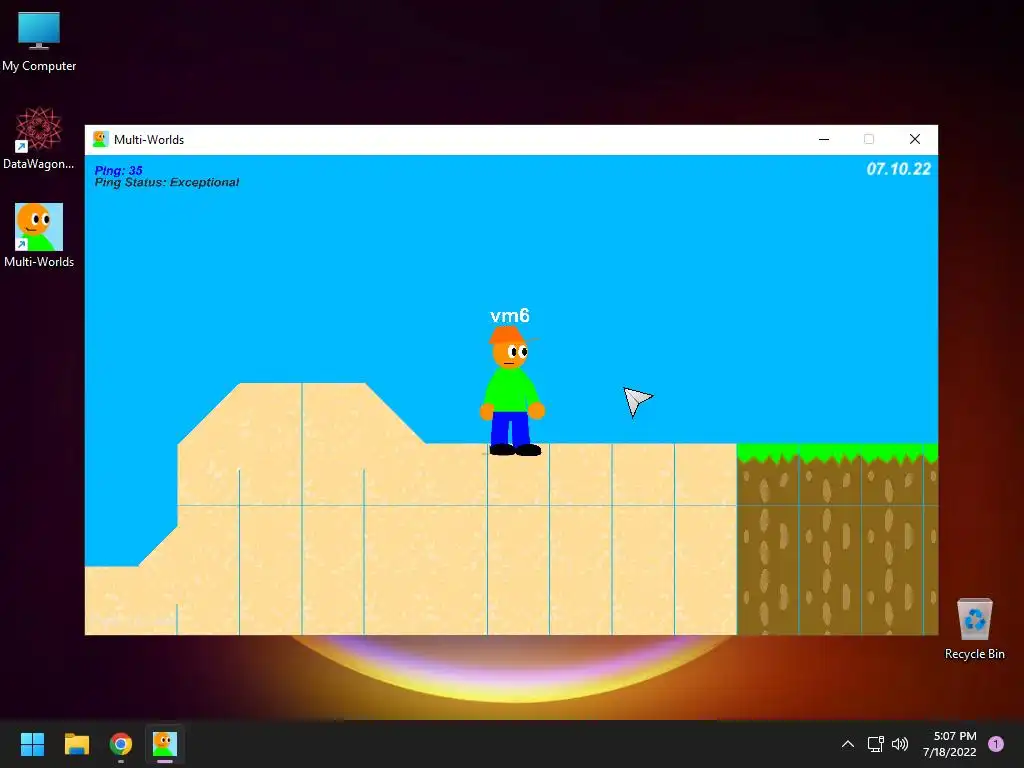Open File Explorer from the taskbar
Image resolution: width=1024 pixels, height=768 pixels.
76,744
